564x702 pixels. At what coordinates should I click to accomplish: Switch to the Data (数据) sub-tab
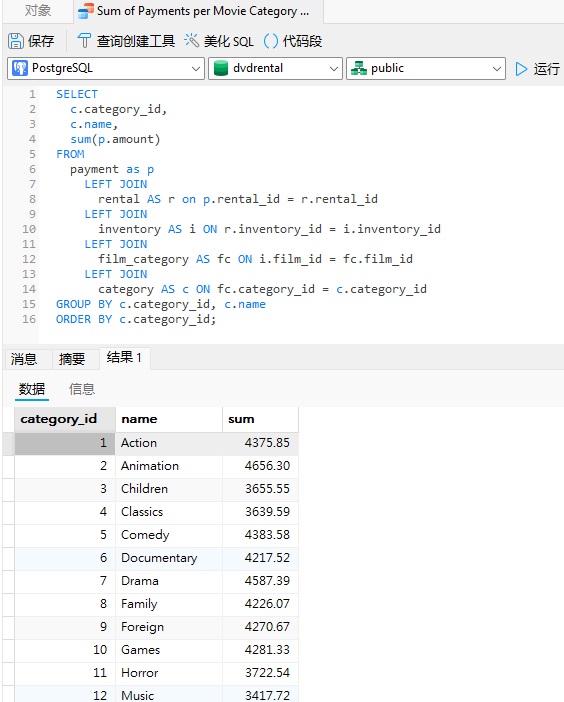click(32, 389)
